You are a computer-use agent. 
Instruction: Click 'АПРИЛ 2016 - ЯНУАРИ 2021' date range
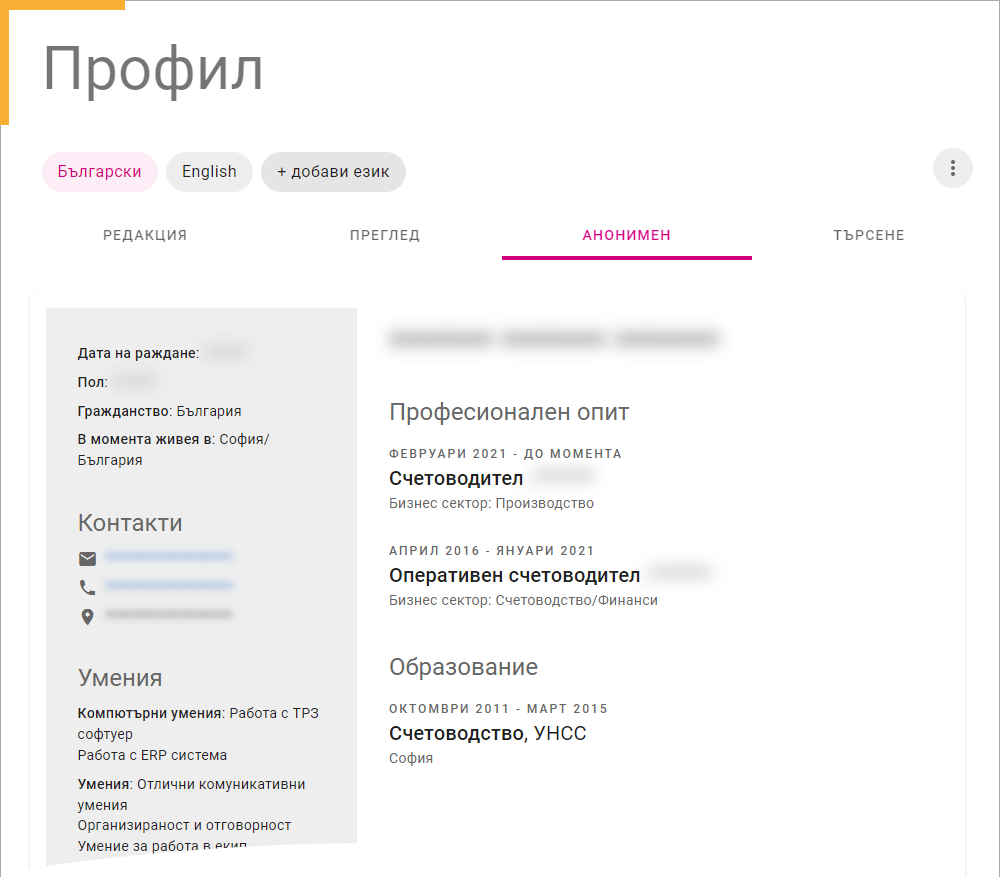[491, 550]
